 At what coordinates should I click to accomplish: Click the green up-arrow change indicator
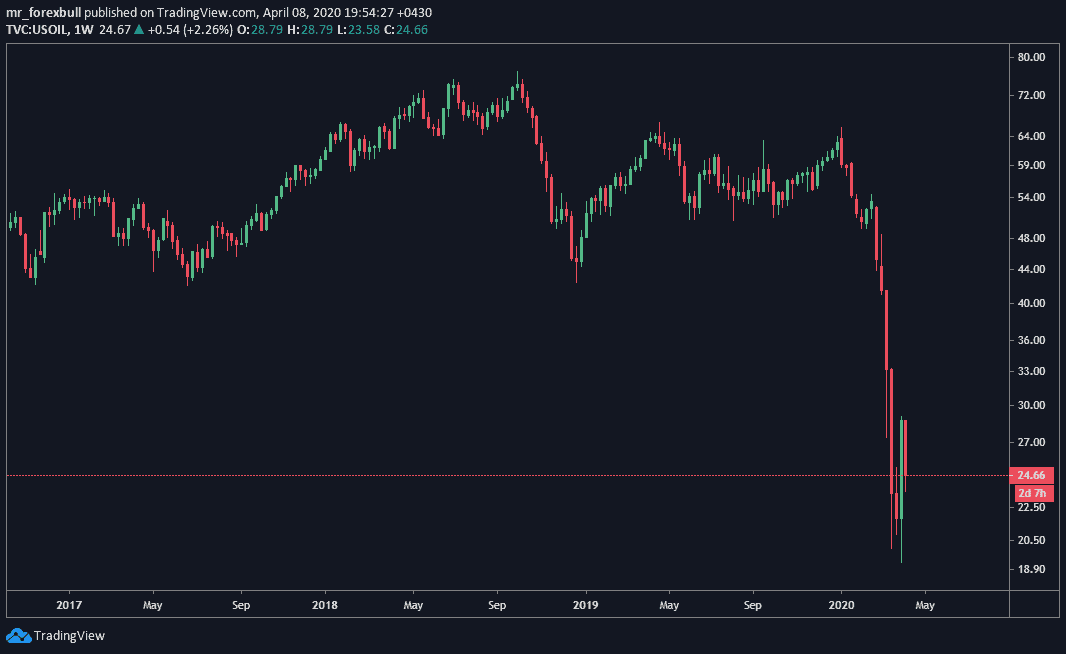pos(138,30)
